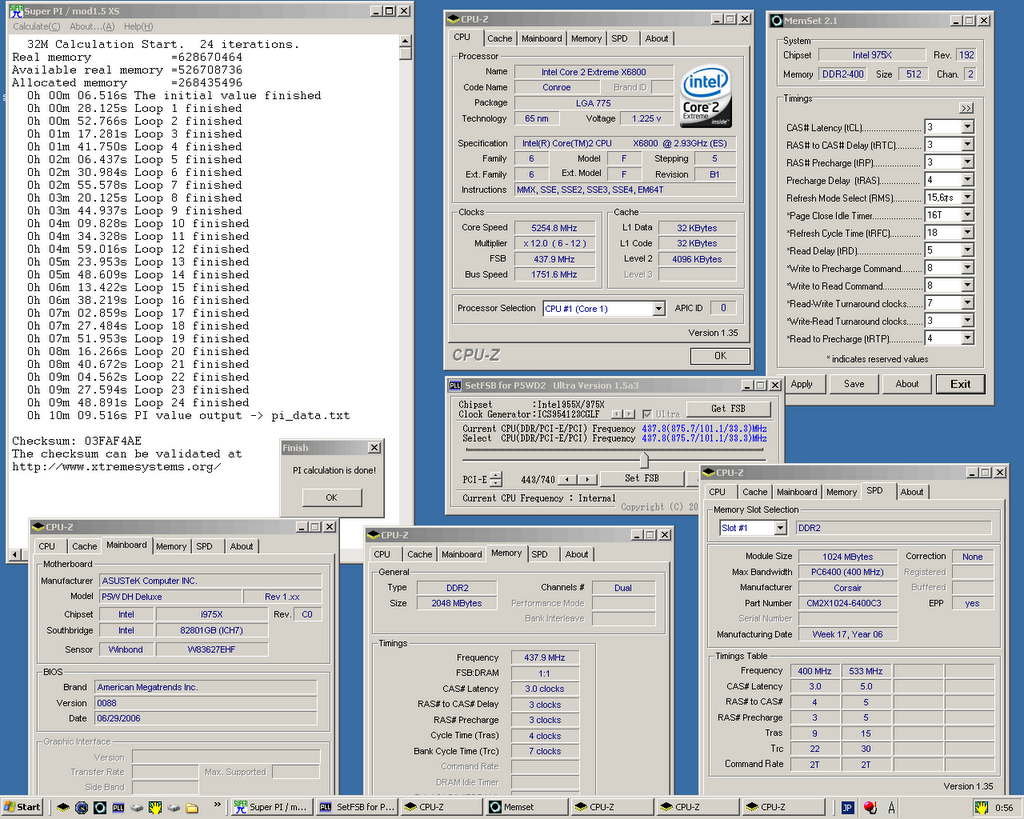
Task: Click the SetFSB frequency slider thumb
Action: [x=644, y=460]
